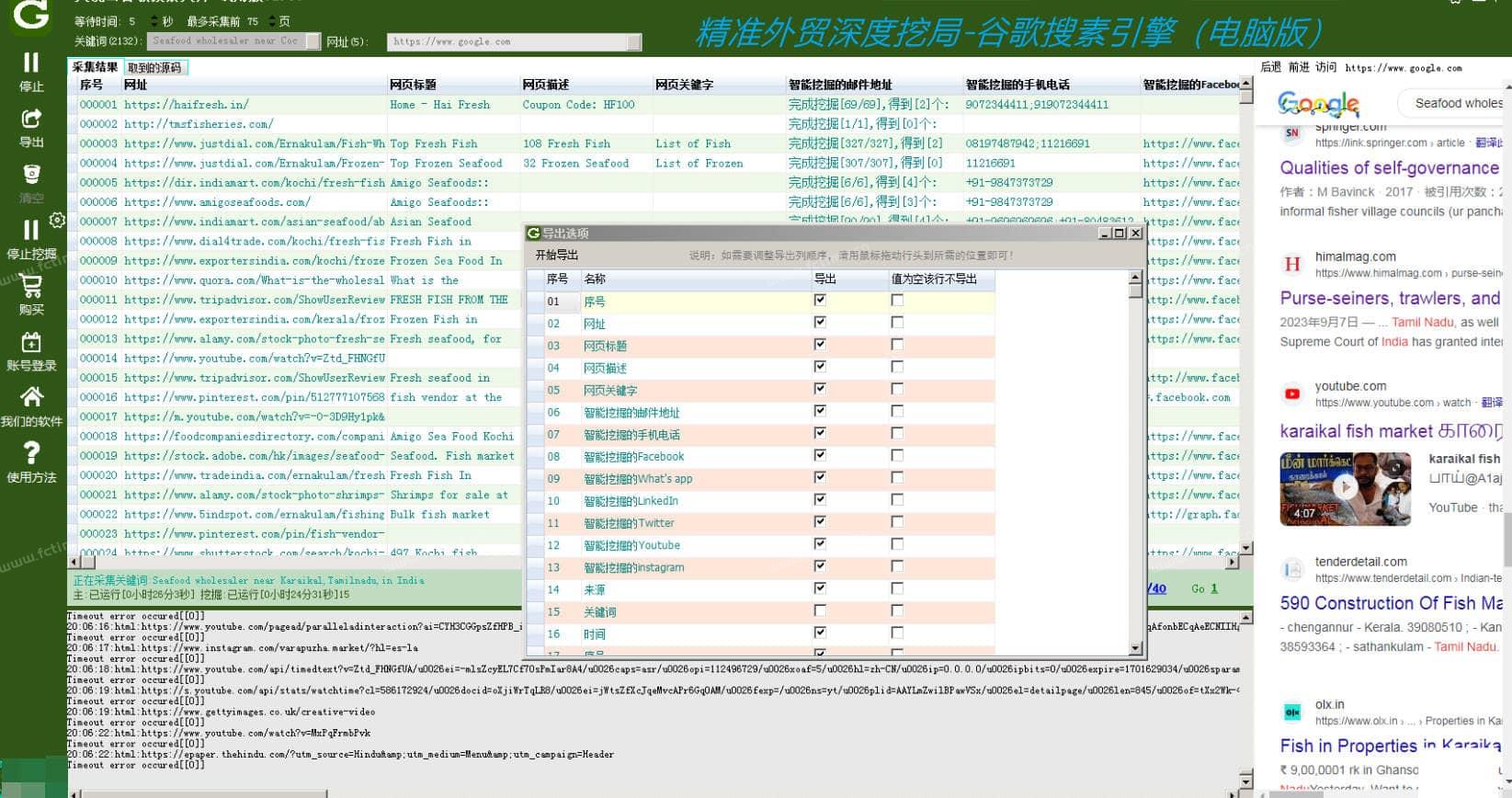Open 使用方法 question mark help icon
1512x798 pixels.
31,452
